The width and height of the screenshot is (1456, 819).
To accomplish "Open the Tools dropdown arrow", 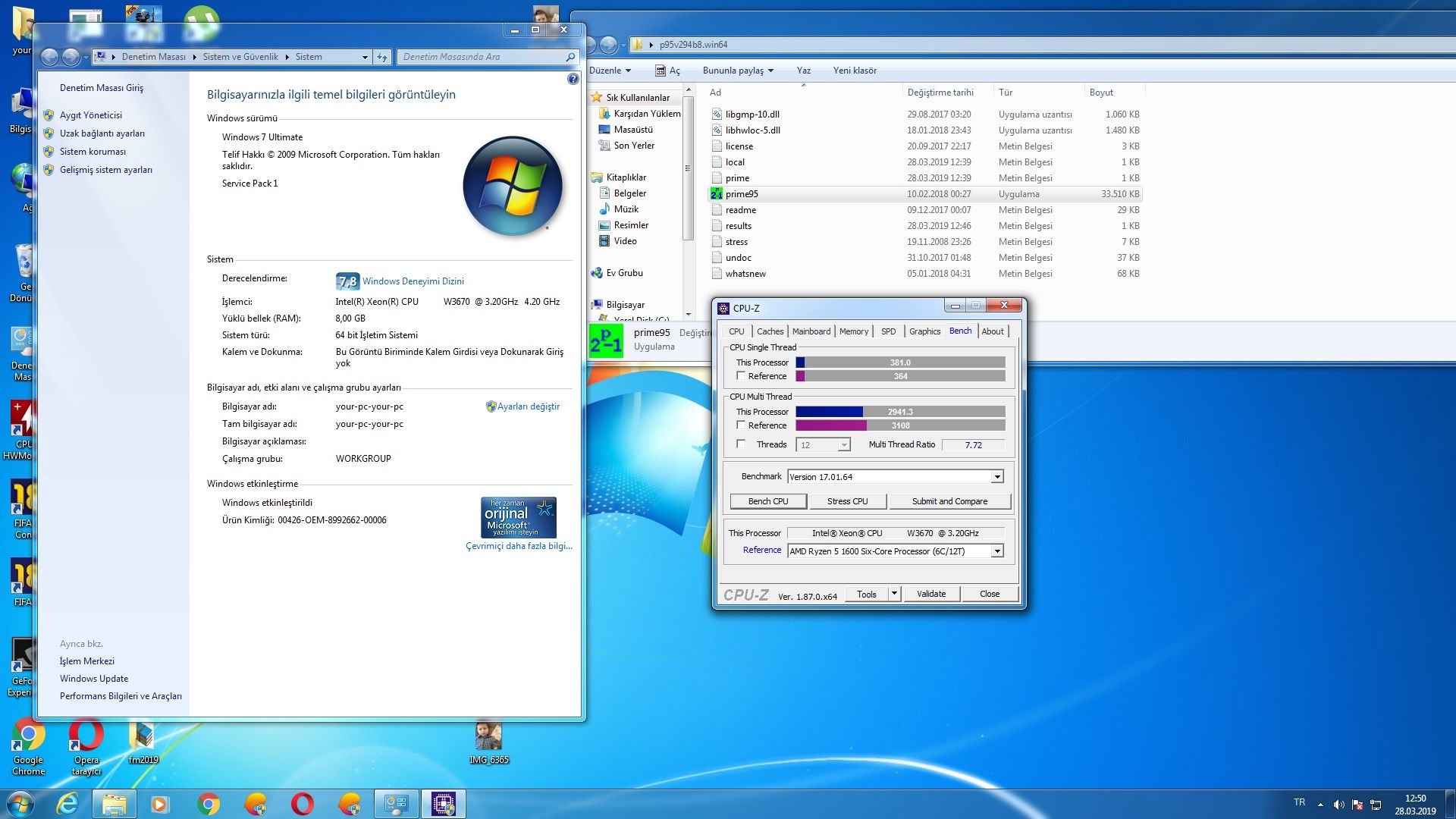I will 894,594.
